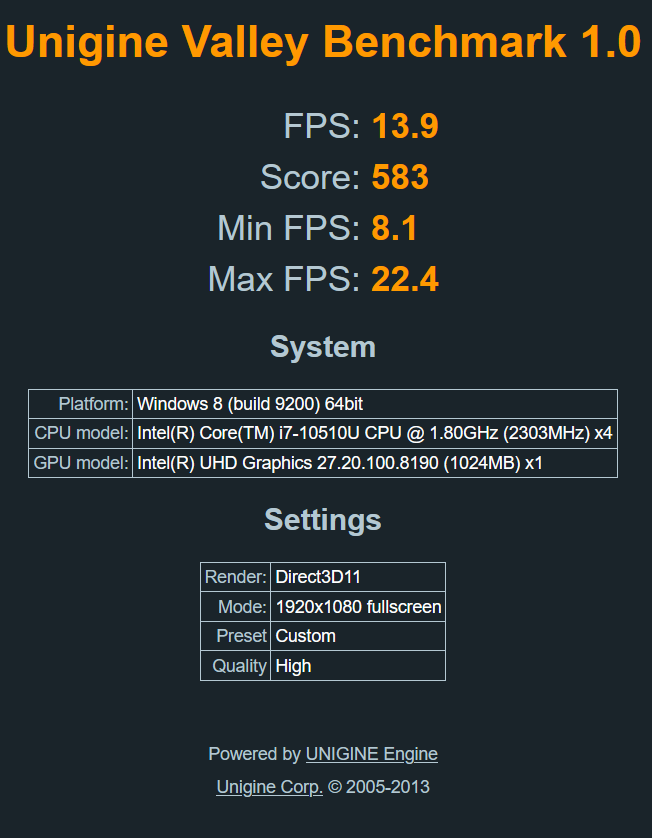Viewport: 652px width, 838px height.
Task: Open the UNIGINE Engine link
Action: [371, 754]
